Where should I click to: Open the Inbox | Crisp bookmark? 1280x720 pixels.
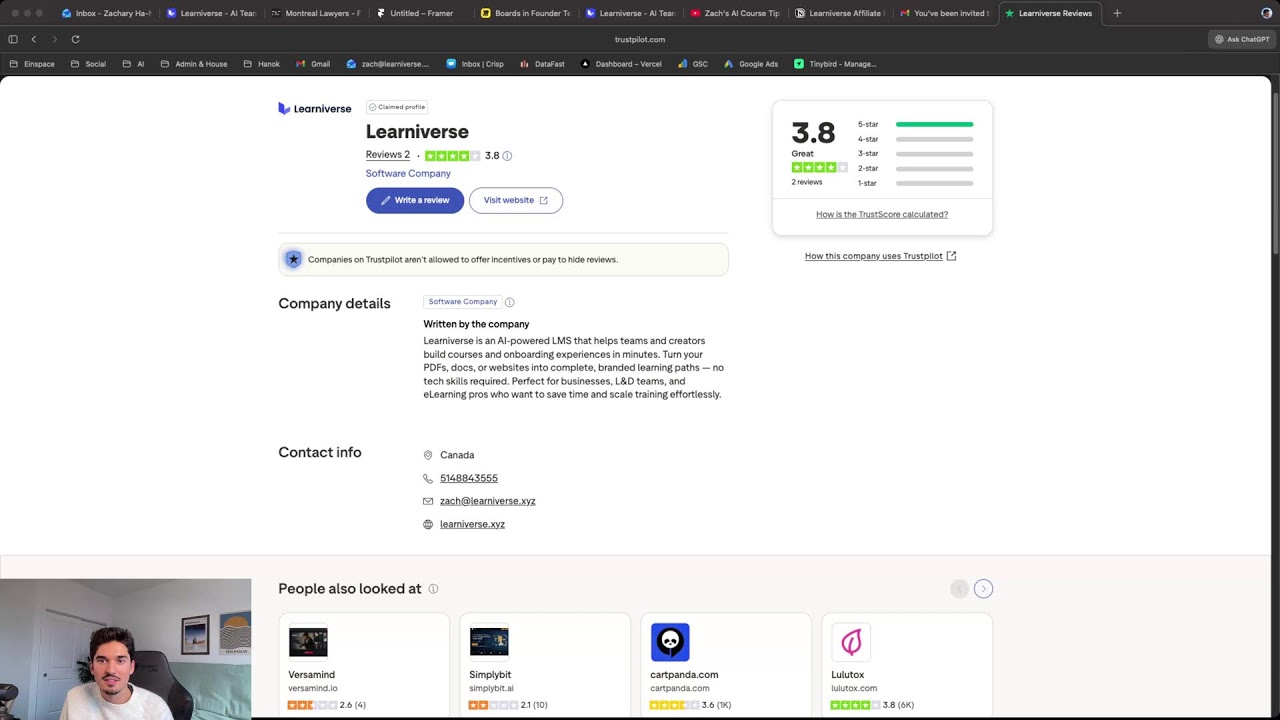[475, 64]
